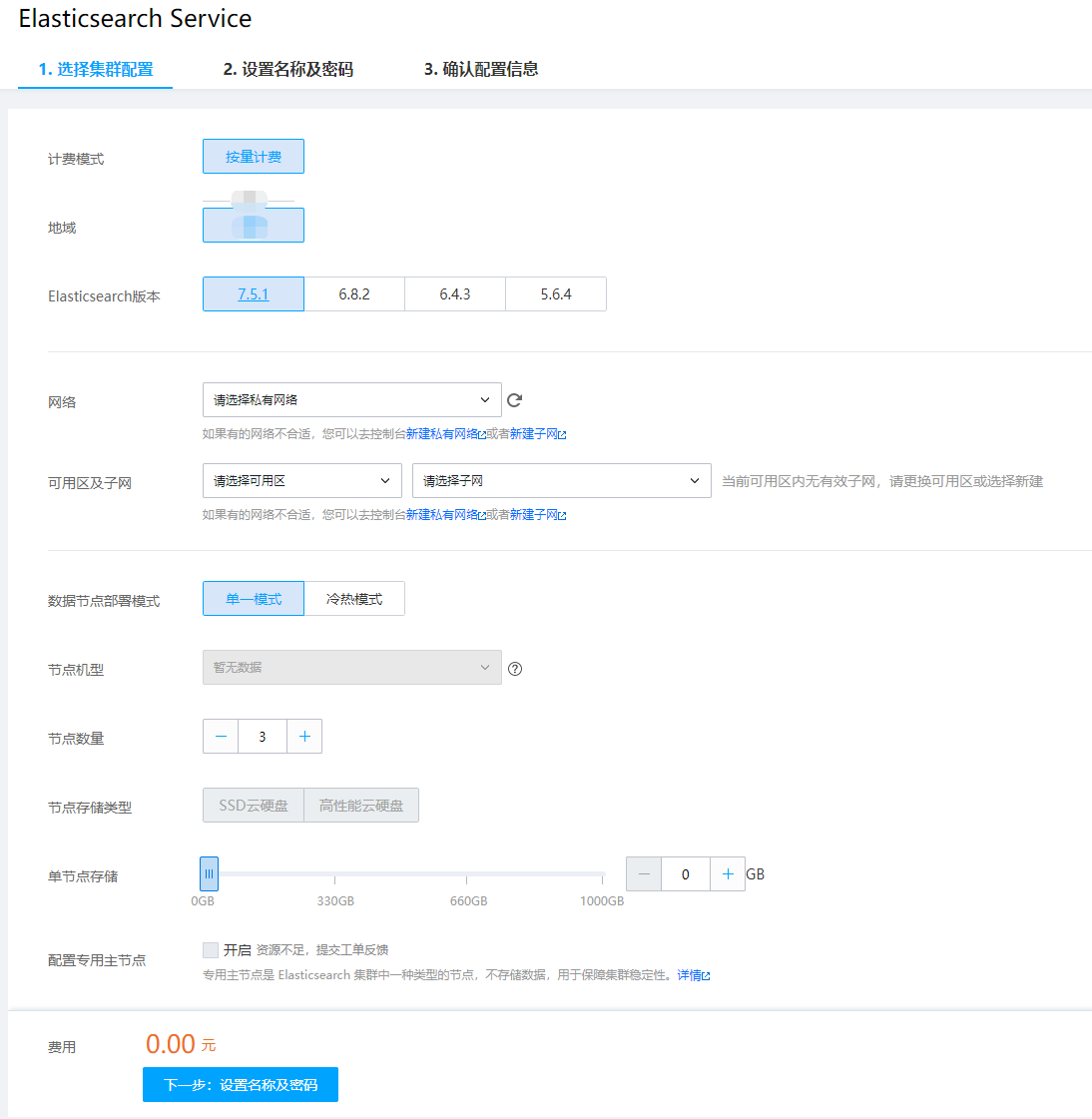The width and height of the screenshot is (1092, 1119).
Task: Click the 0.00 元 fee amount
Action: (181, 1044)
